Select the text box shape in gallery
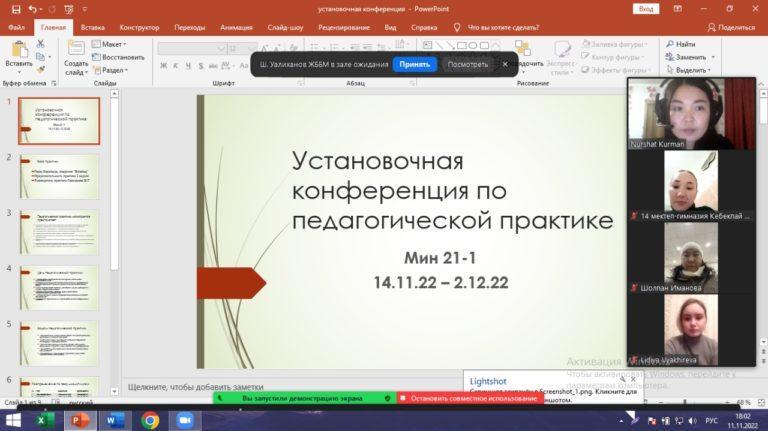 [428, 45]
